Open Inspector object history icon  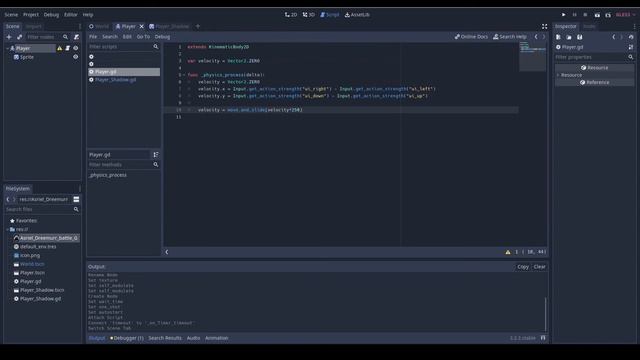coord(631,37)
